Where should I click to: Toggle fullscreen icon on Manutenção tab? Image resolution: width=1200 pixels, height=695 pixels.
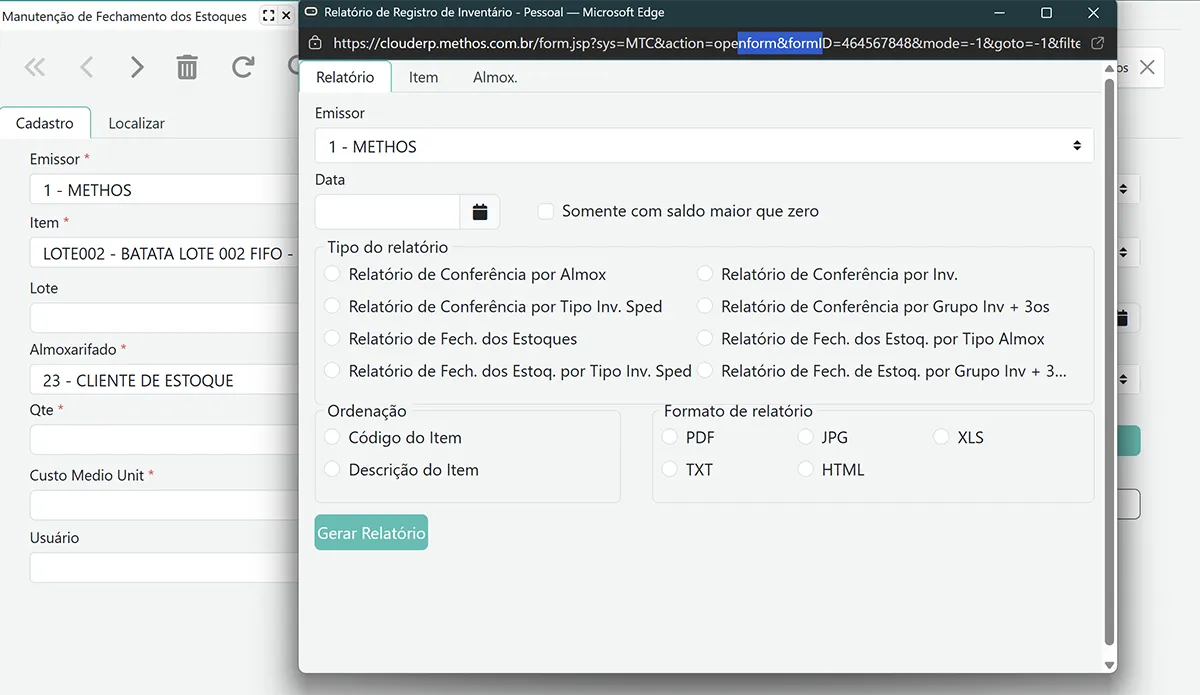click(267, 16)
